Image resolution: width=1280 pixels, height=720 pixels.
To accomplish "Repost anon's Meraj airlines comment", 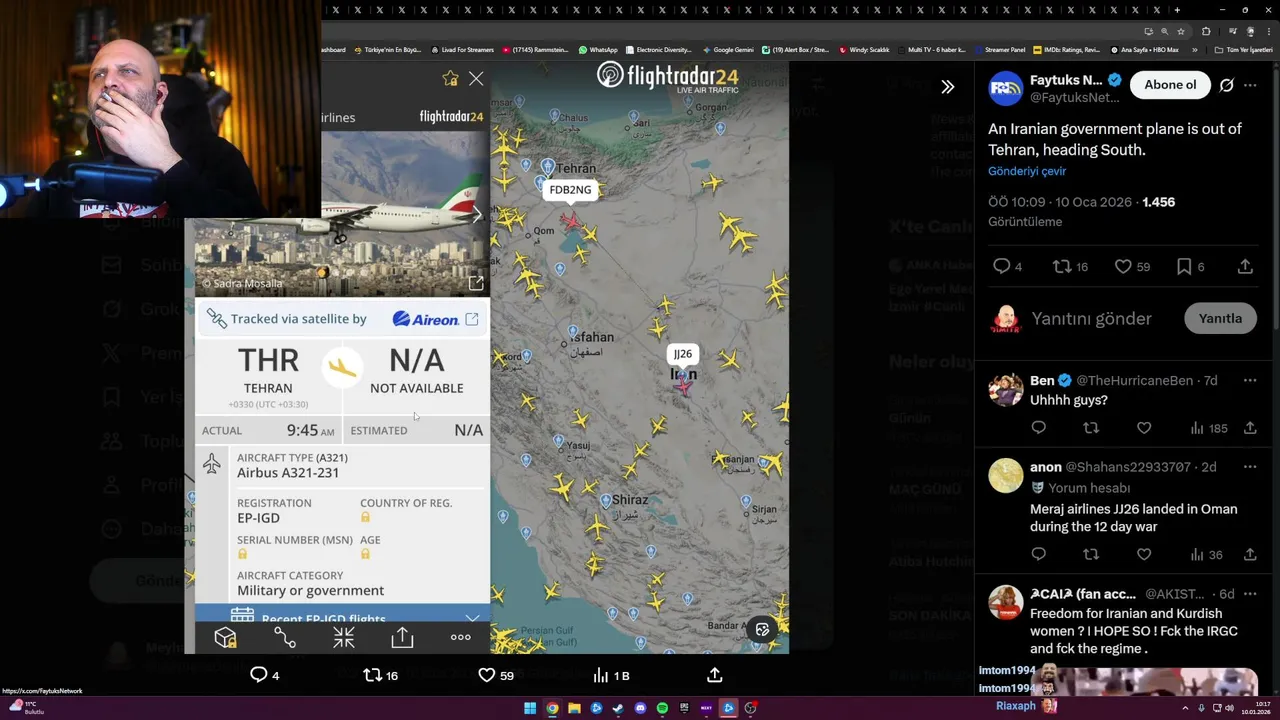I will coord(1091,554).
